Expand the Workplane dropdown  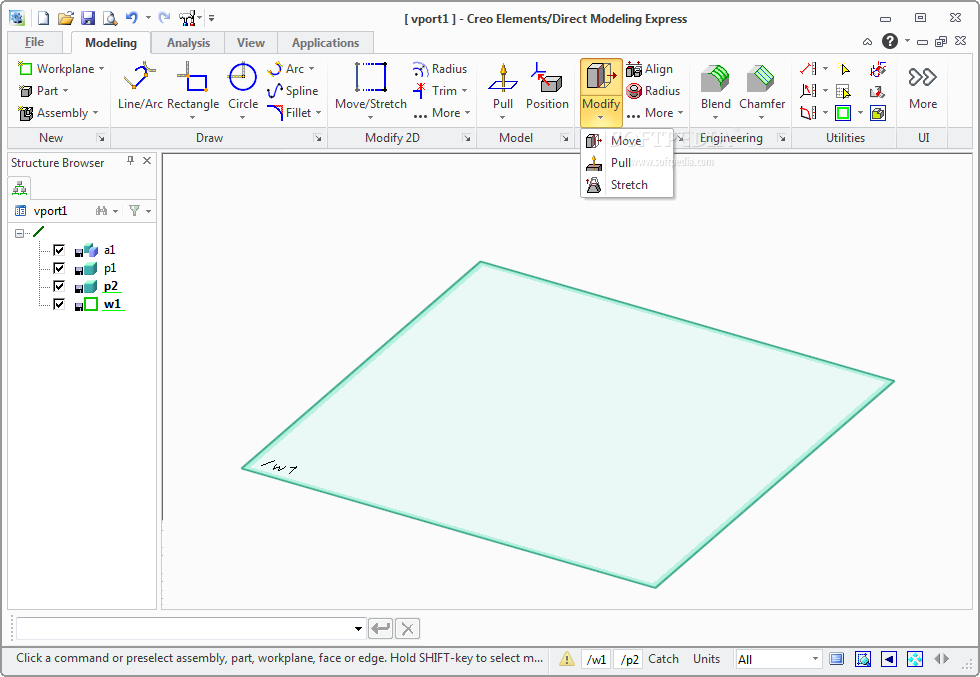(x=101, y=69)
